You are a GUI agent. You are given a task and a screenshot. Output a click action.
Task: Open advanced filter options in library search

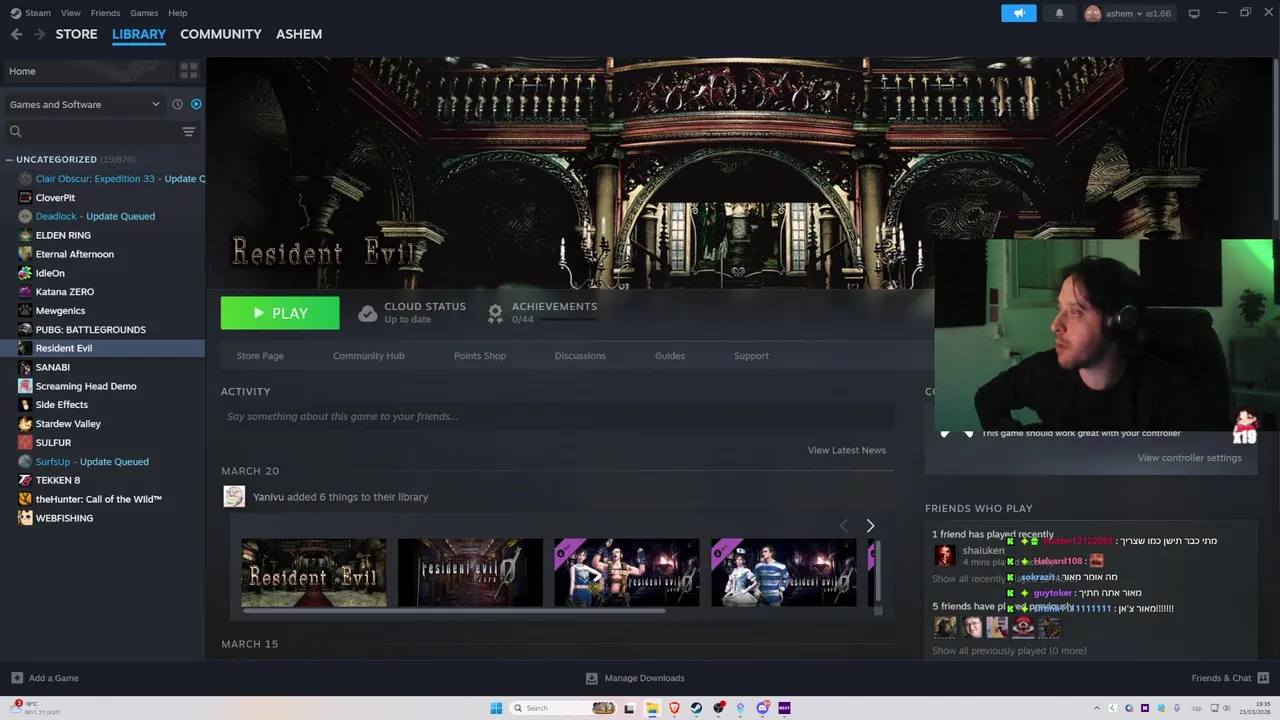coord(188,131)
